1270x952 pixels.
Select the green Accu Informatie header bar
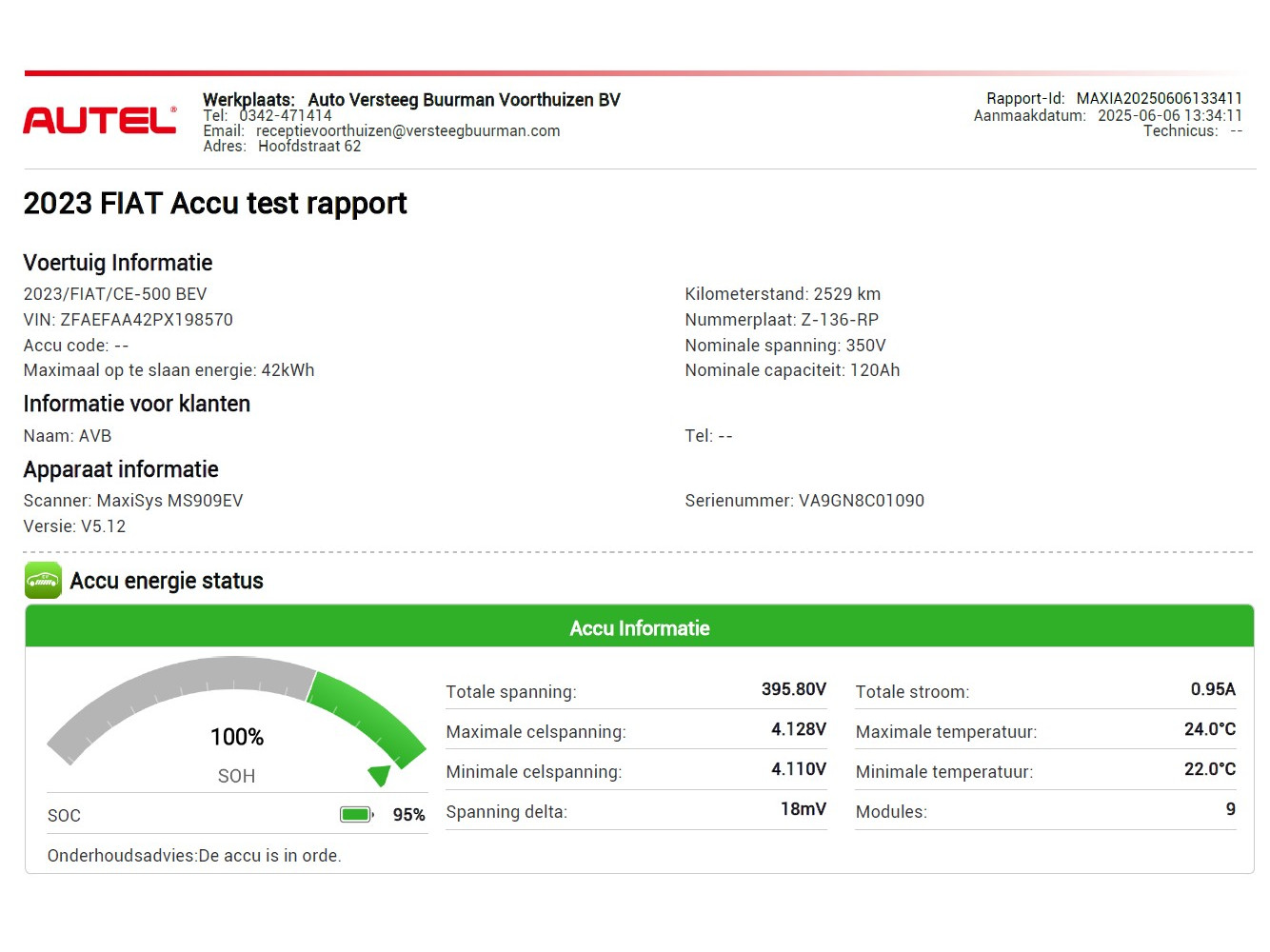click(x=639, y=627)
